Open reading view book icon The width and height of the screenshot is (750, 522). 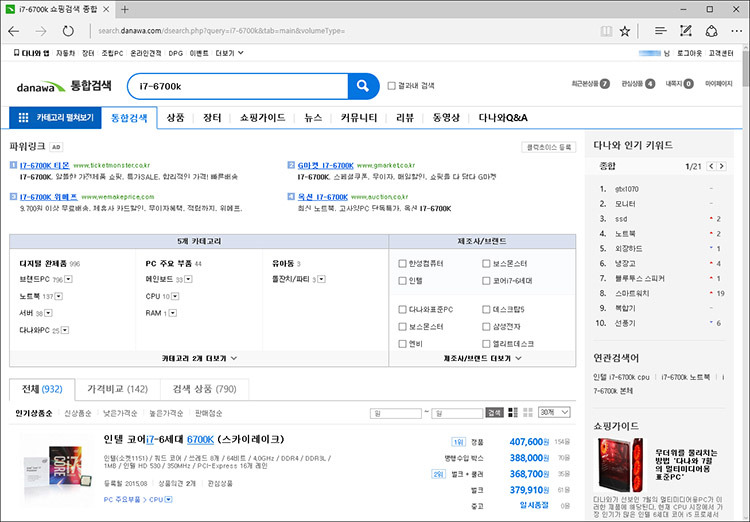pyautogui.click(x=606, y=31)
